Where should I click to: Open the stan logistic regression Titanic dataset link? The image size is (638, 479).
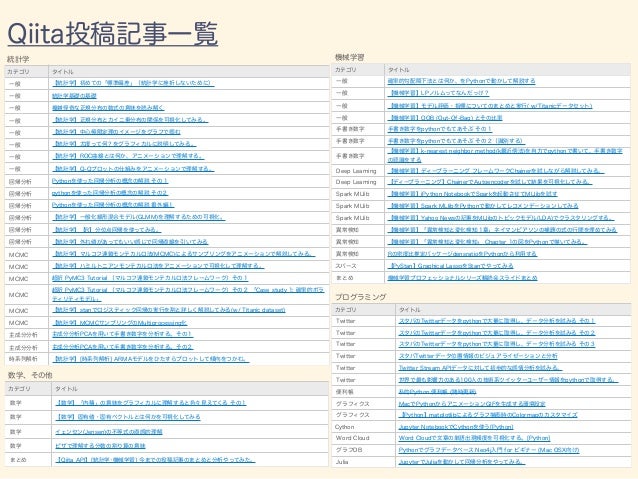(169, 310)
